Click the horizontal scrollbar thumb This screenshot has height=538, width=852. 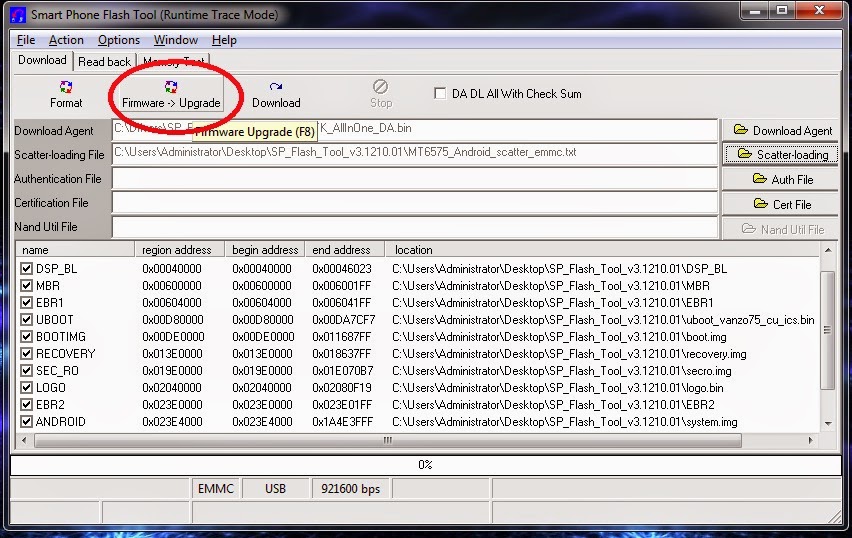click(387, 440)
